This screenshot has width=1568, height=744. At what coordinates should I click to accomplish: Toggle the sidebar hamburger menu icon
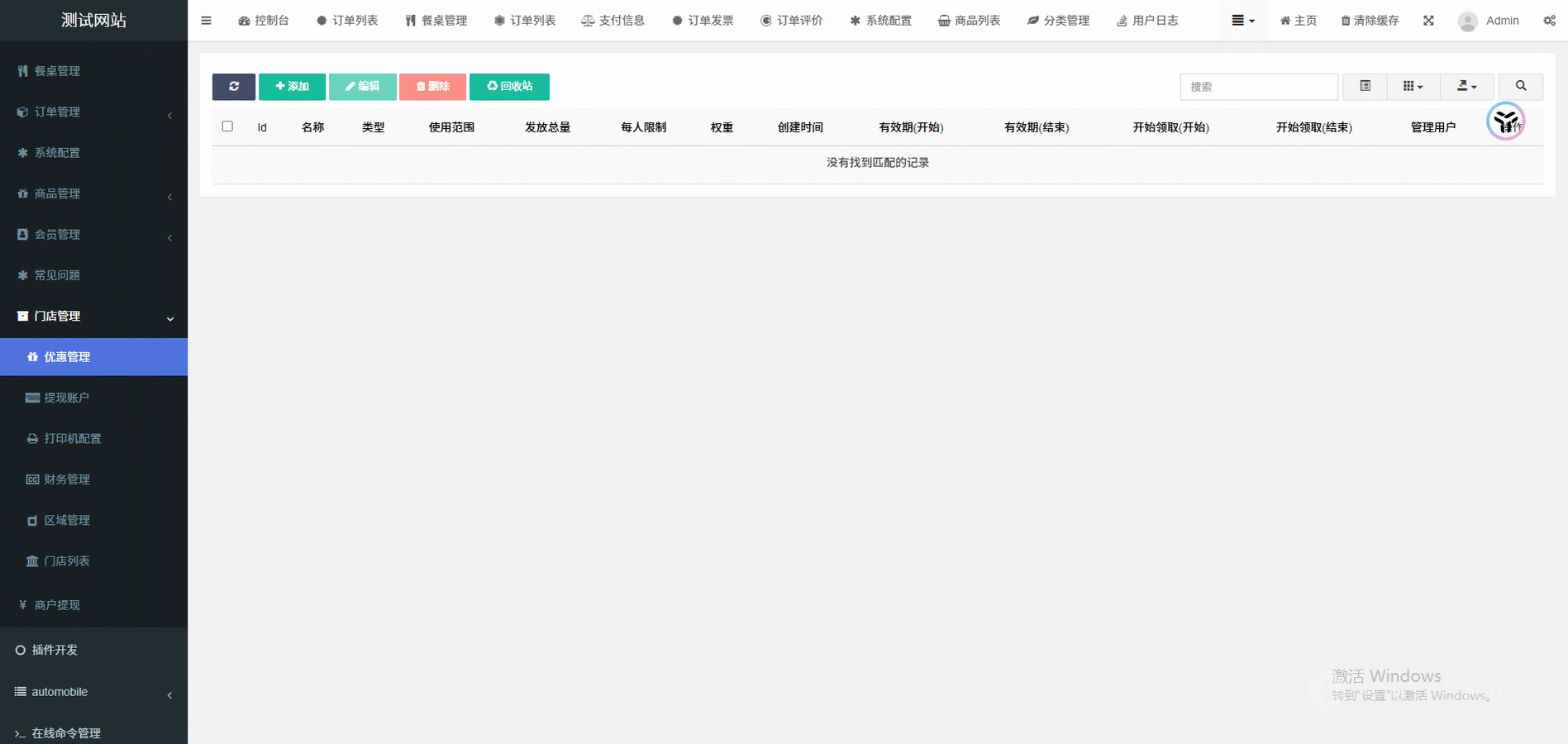pyautogui.click(x=207, y=21)
